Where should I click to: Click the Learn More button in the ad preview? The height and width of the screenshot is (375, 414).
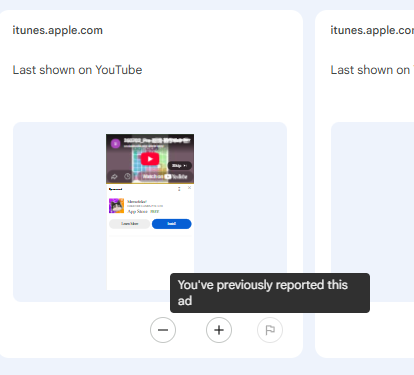(x=130, y=224)
